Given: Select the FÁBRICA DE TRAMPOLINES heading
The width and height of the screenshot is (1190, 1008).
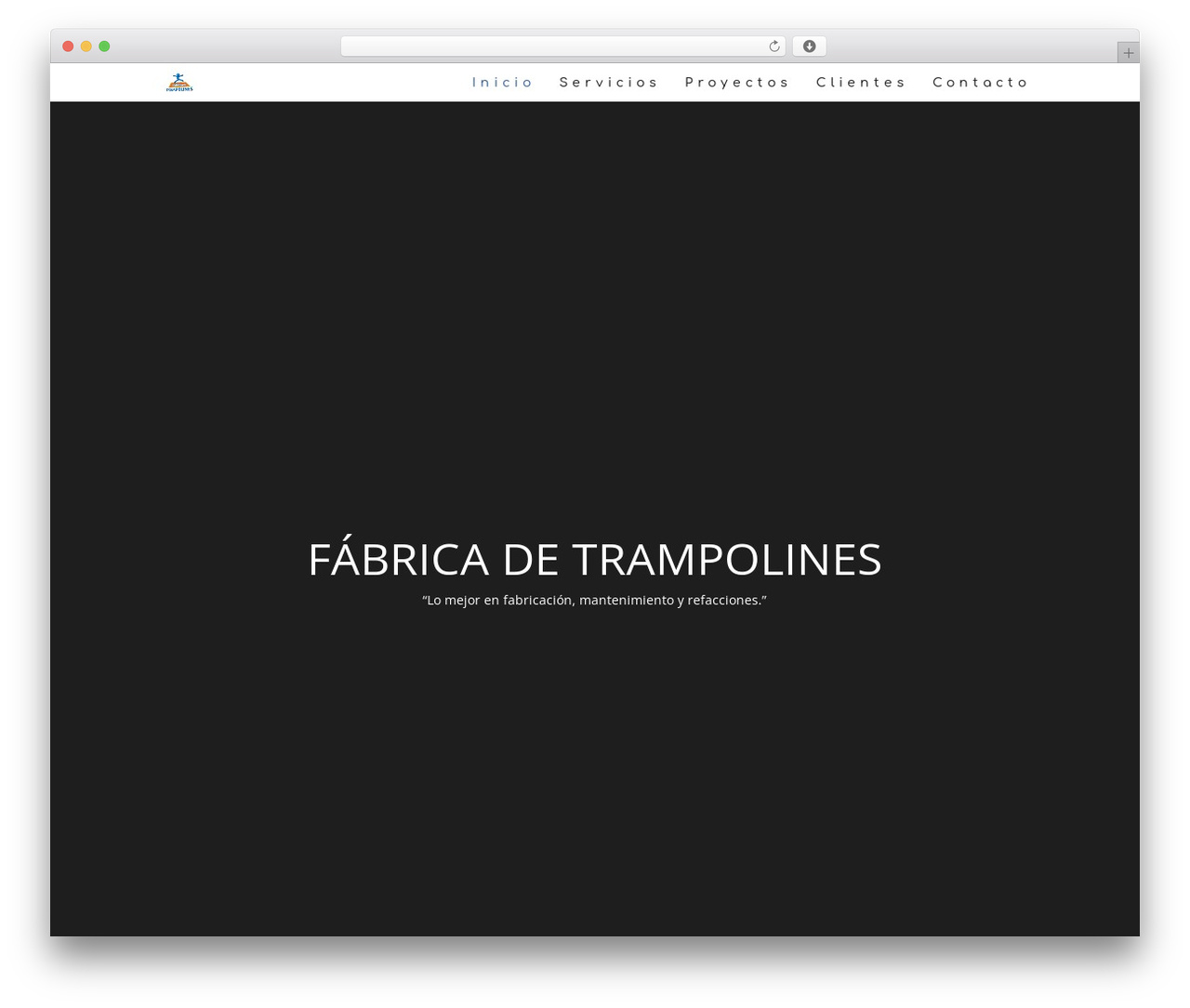Looking at the screenshot, I should click(595, 559).
